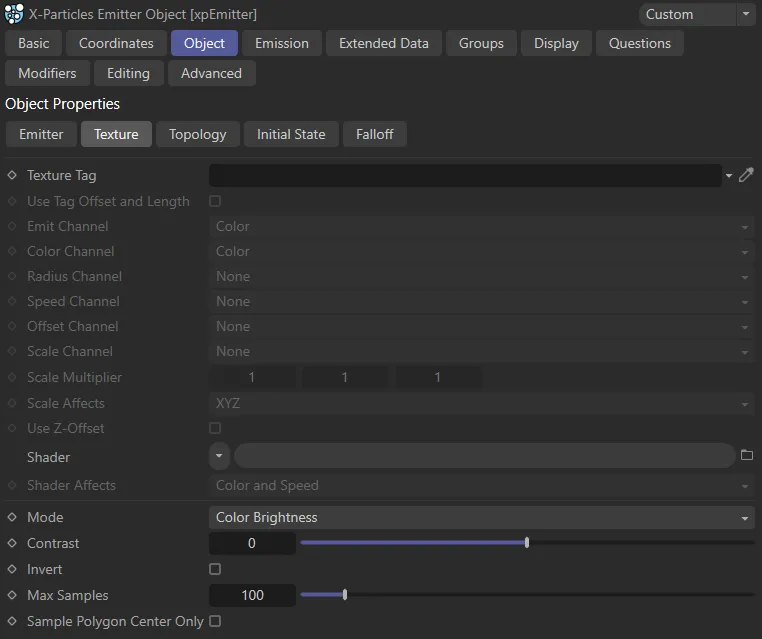
Task: Click the Object Properties heading
Action: click(x=62, y=104)
